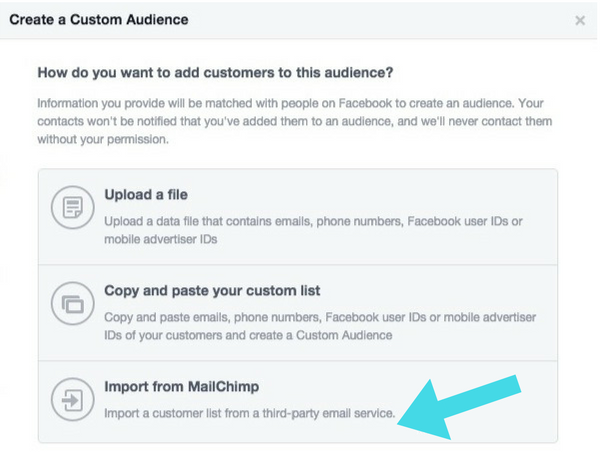Click the divider above Import from MailChimp
Image resolution: width=600 pixels, height=452 pixels.
(x=298, y=361)
